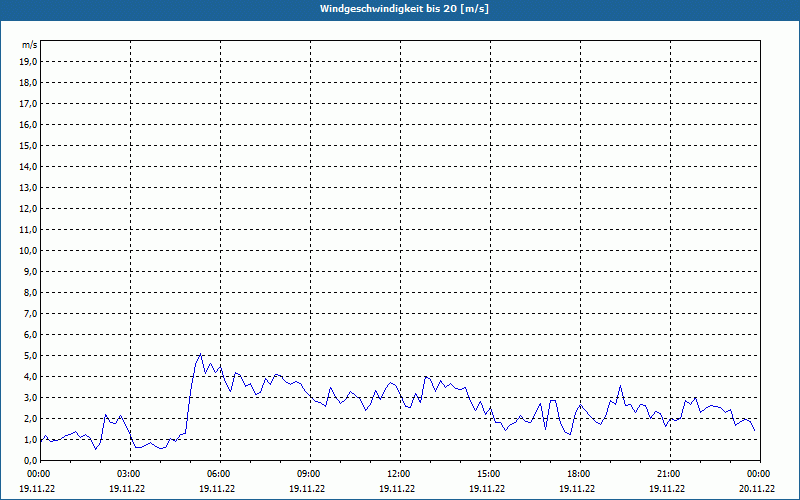The image size is (800, 500).
Task: Select the '21:00' time label
Action: tap(669, 474)
